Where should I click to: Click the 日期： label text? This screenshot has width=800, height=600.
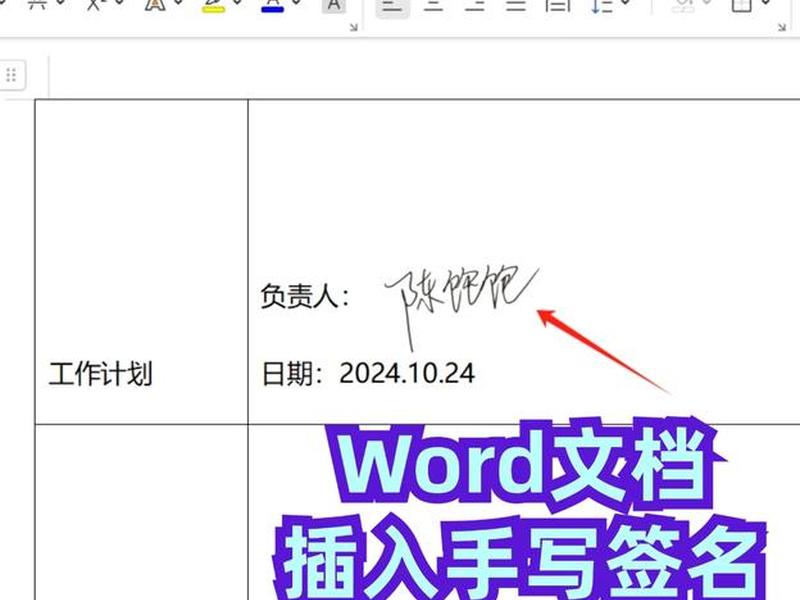click(292, 374)
